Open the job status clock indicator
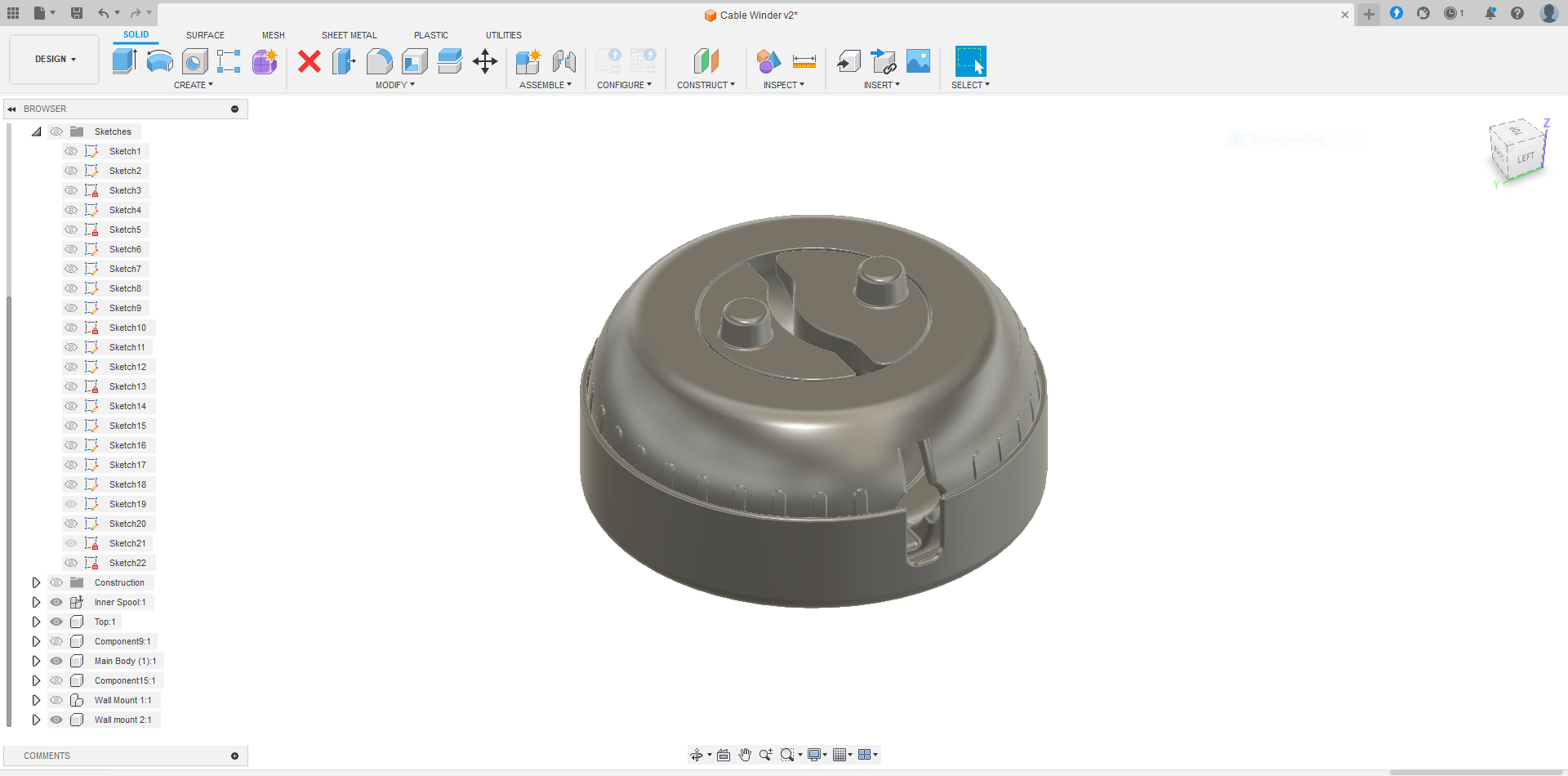1568x776 pixels. [1454, 13]
